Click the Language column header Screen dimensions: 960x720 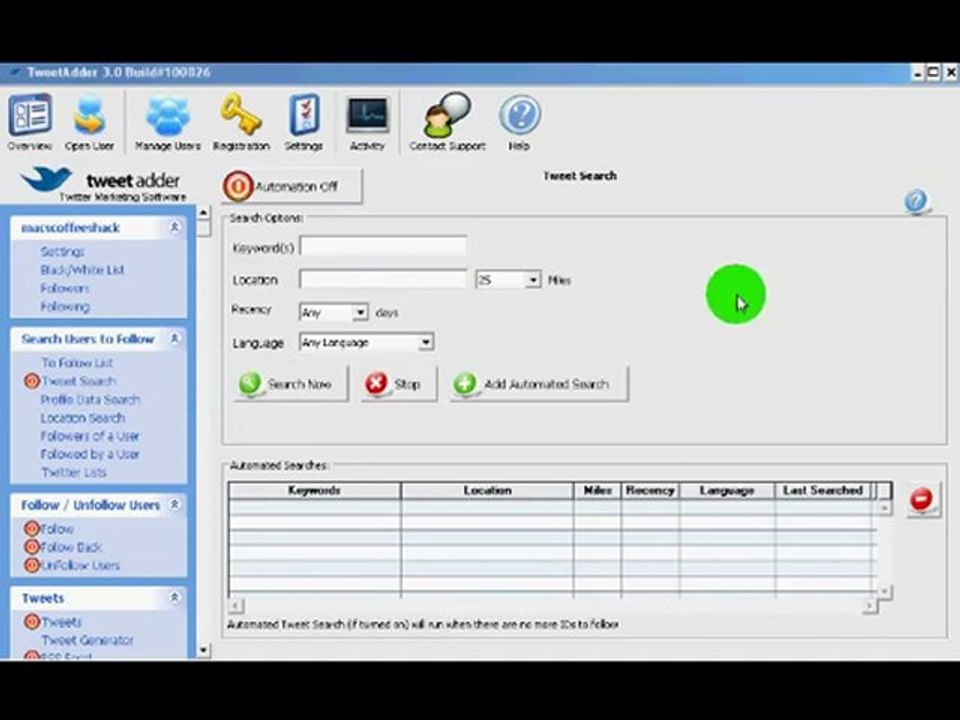click(x=727, y=490)
